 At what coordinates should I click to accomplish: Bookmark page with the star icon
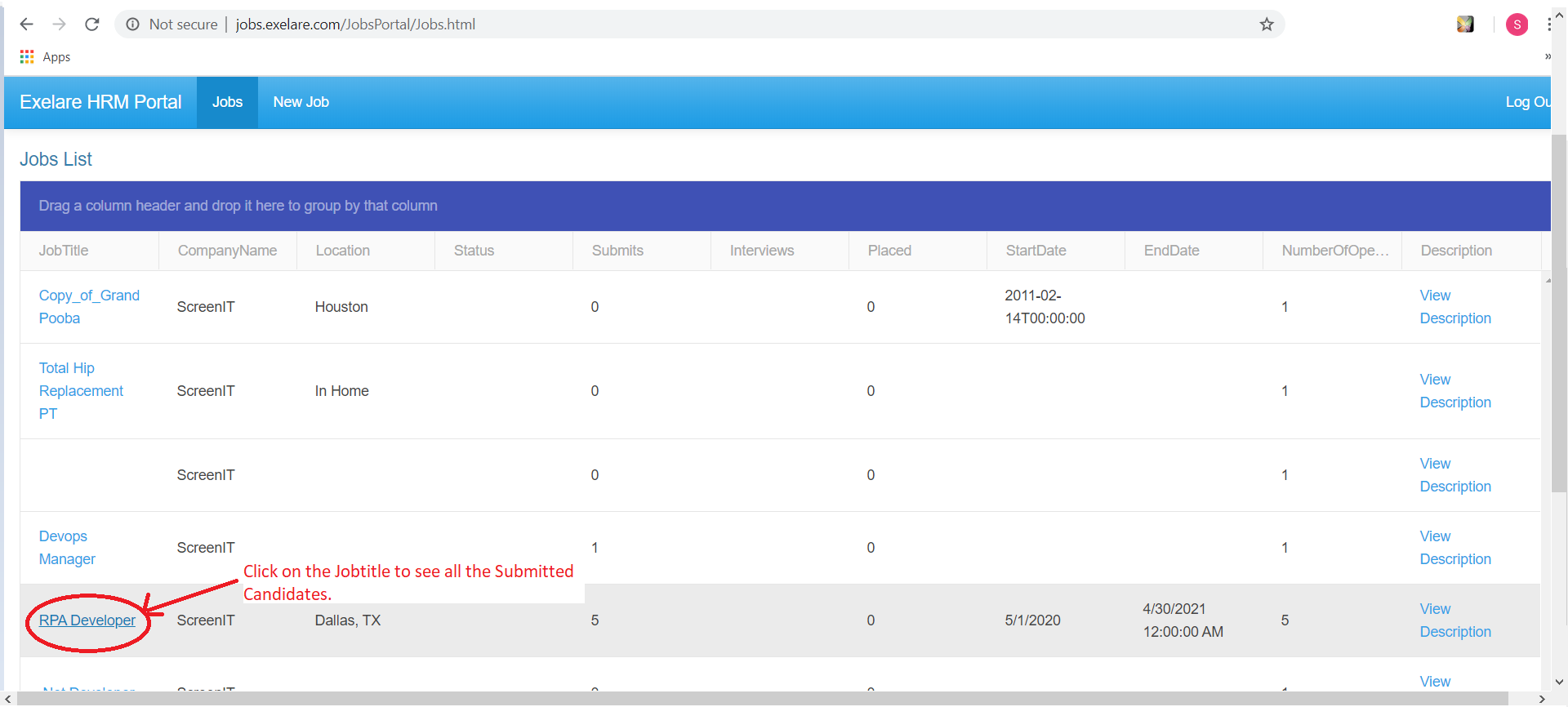[1267, 24]
